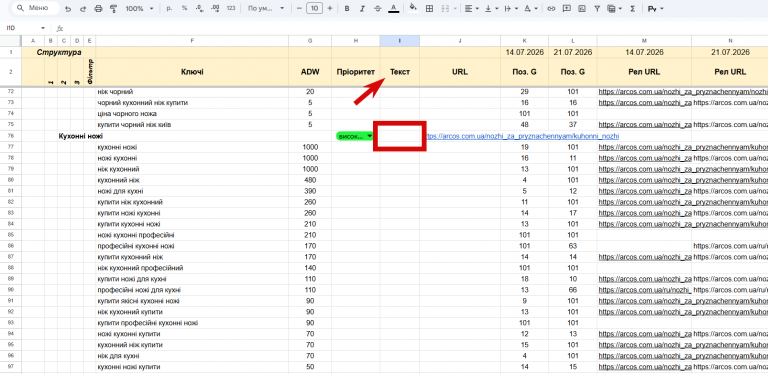Increase decimal places
Image resolution: width=768 pixels, height=374 pixels.
[215, 8]
